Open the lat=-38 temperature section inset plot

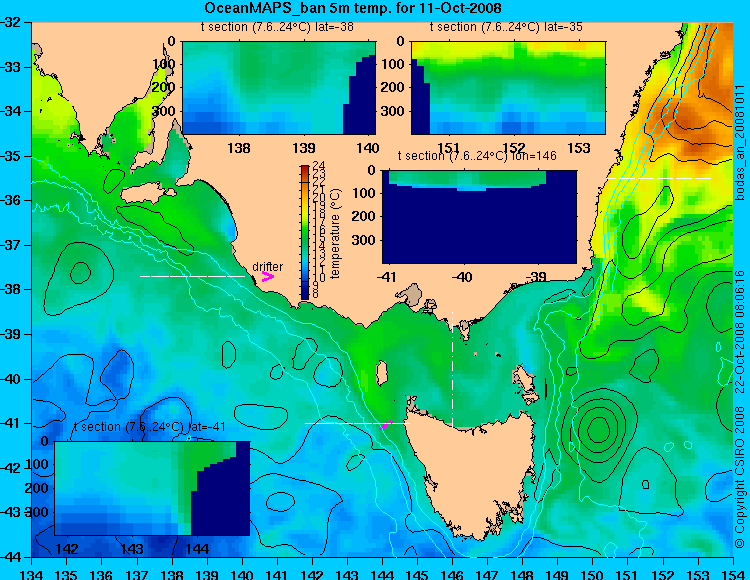279,88
